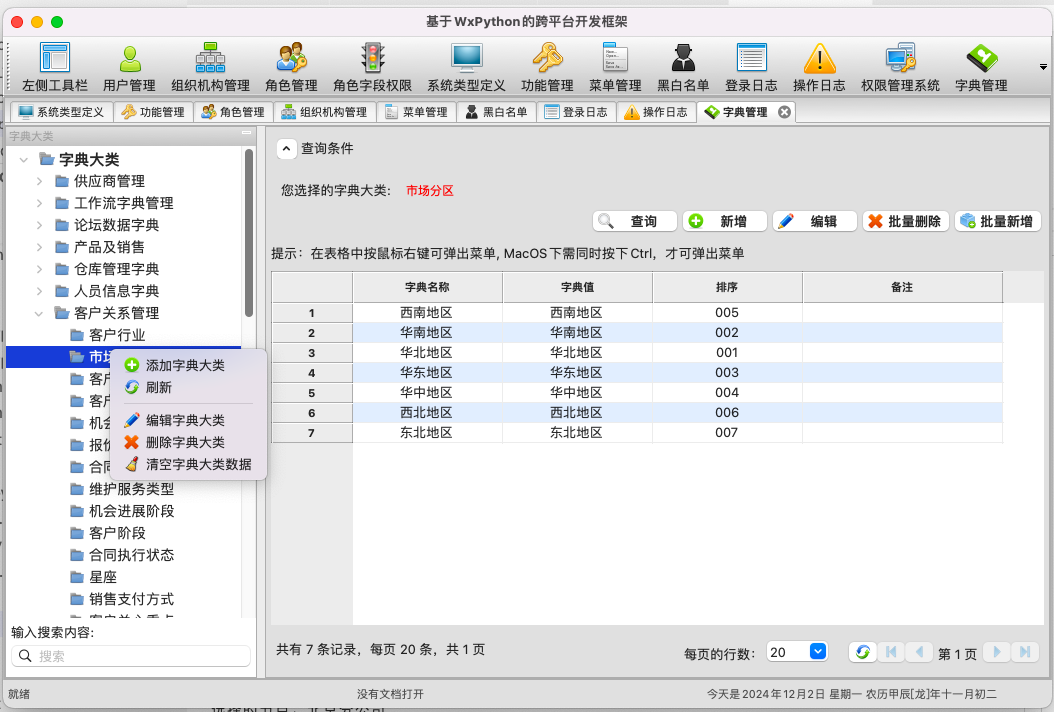Image resolution: width=1054 pixels, height=712 pixels.
Task: Click the 权限管理系统 toolbar icon
Action: 900,60
